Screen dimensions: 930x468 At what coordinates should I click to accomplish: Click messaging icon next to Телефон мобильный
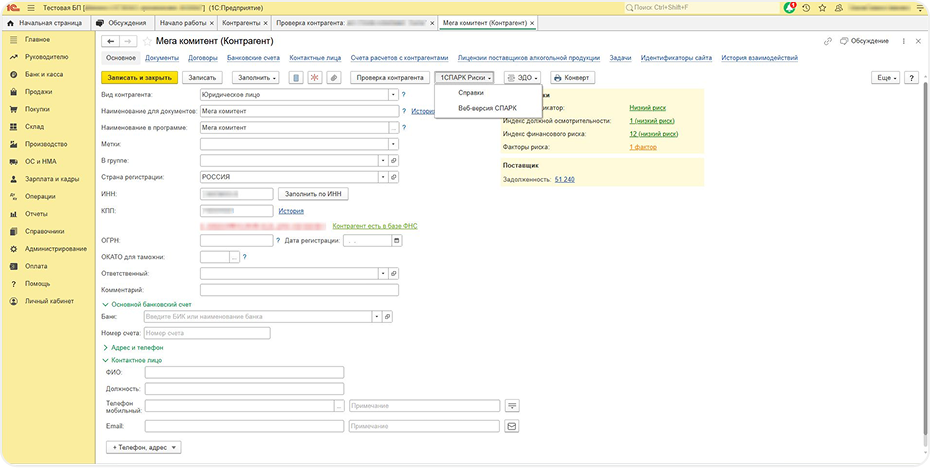pos(512,406)
